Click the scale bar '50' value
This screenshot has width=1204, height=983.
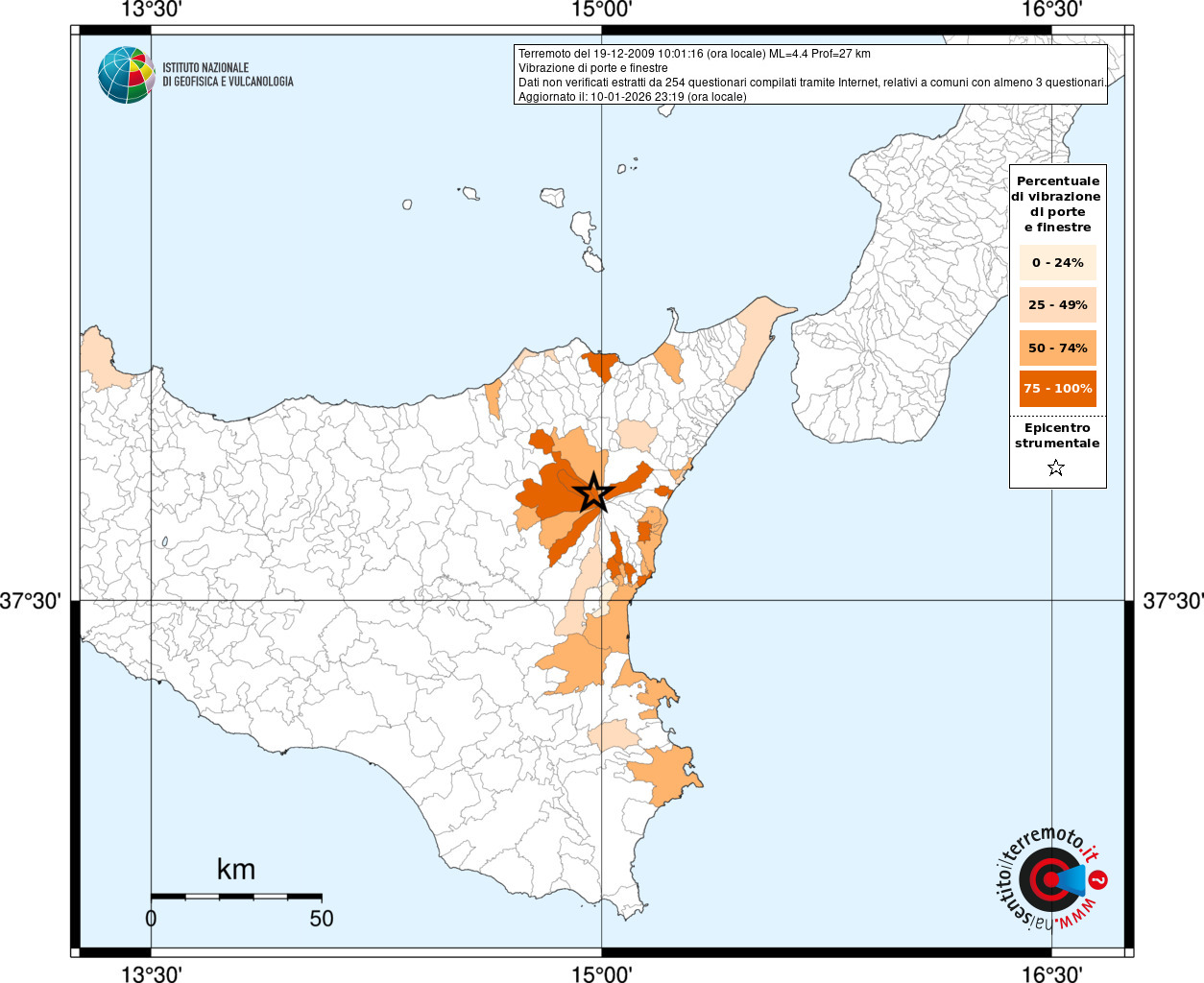[x=322, y=919]
